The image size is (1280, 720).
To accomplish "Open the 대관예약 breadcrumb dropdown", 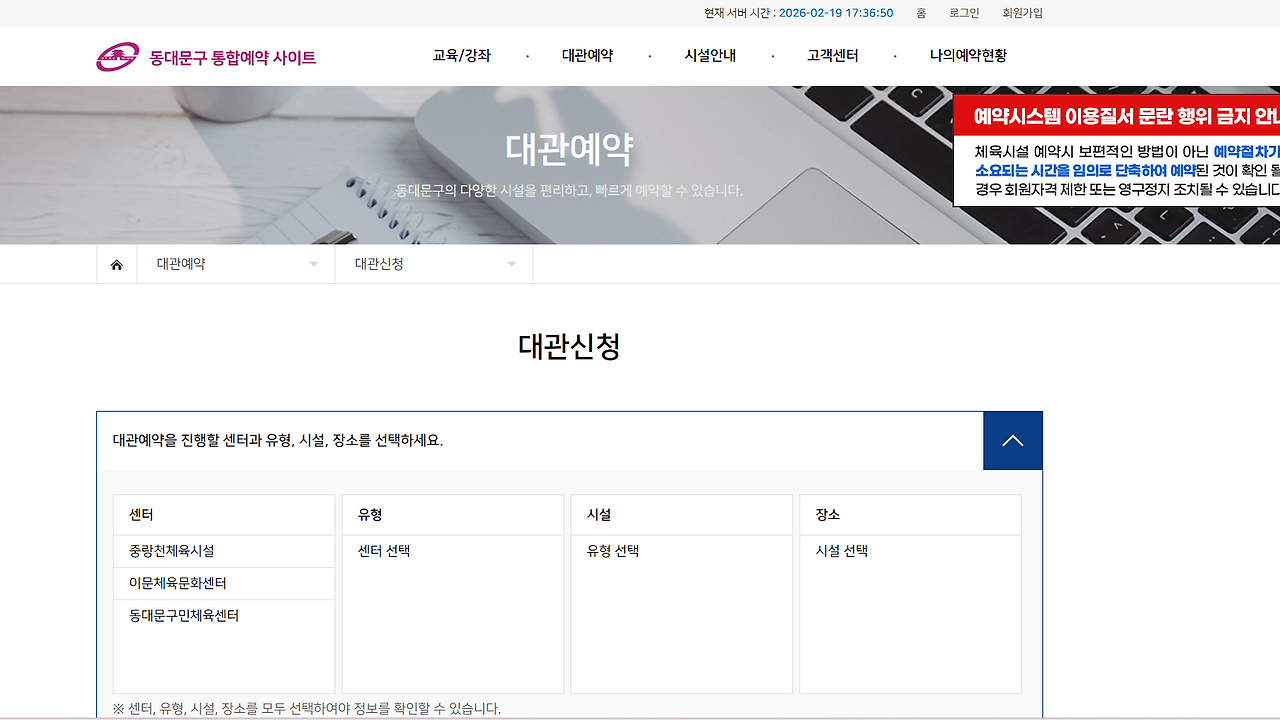I will tap(236, 264).
